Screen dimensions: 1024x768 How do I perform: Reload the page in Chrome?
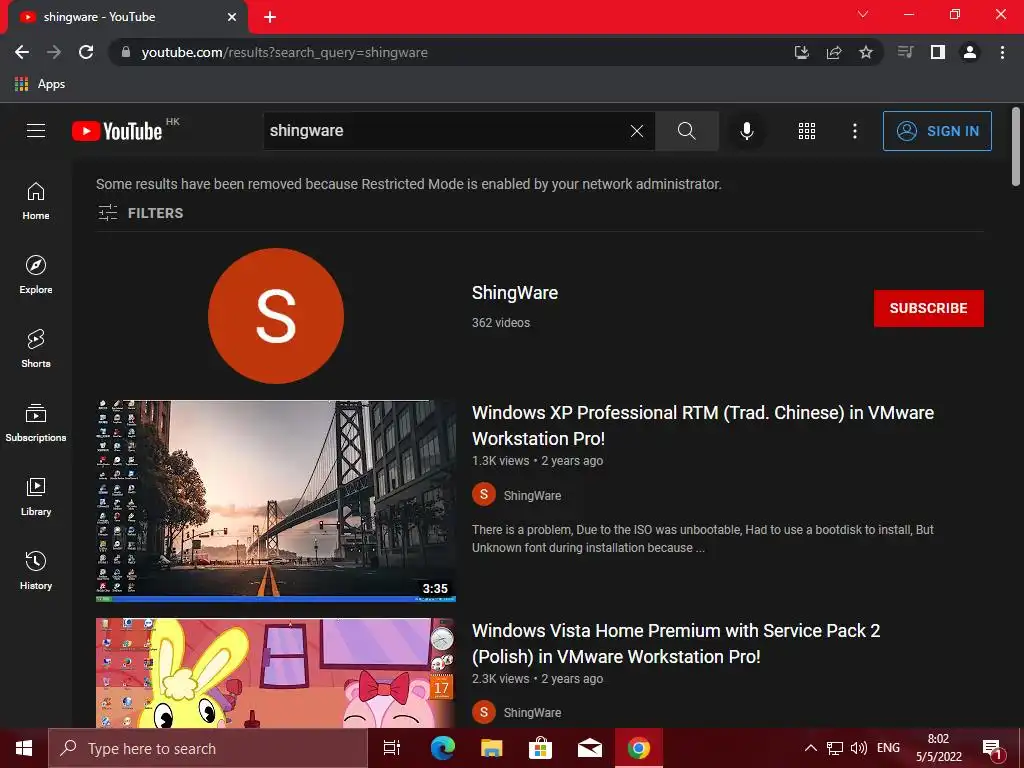86,52
